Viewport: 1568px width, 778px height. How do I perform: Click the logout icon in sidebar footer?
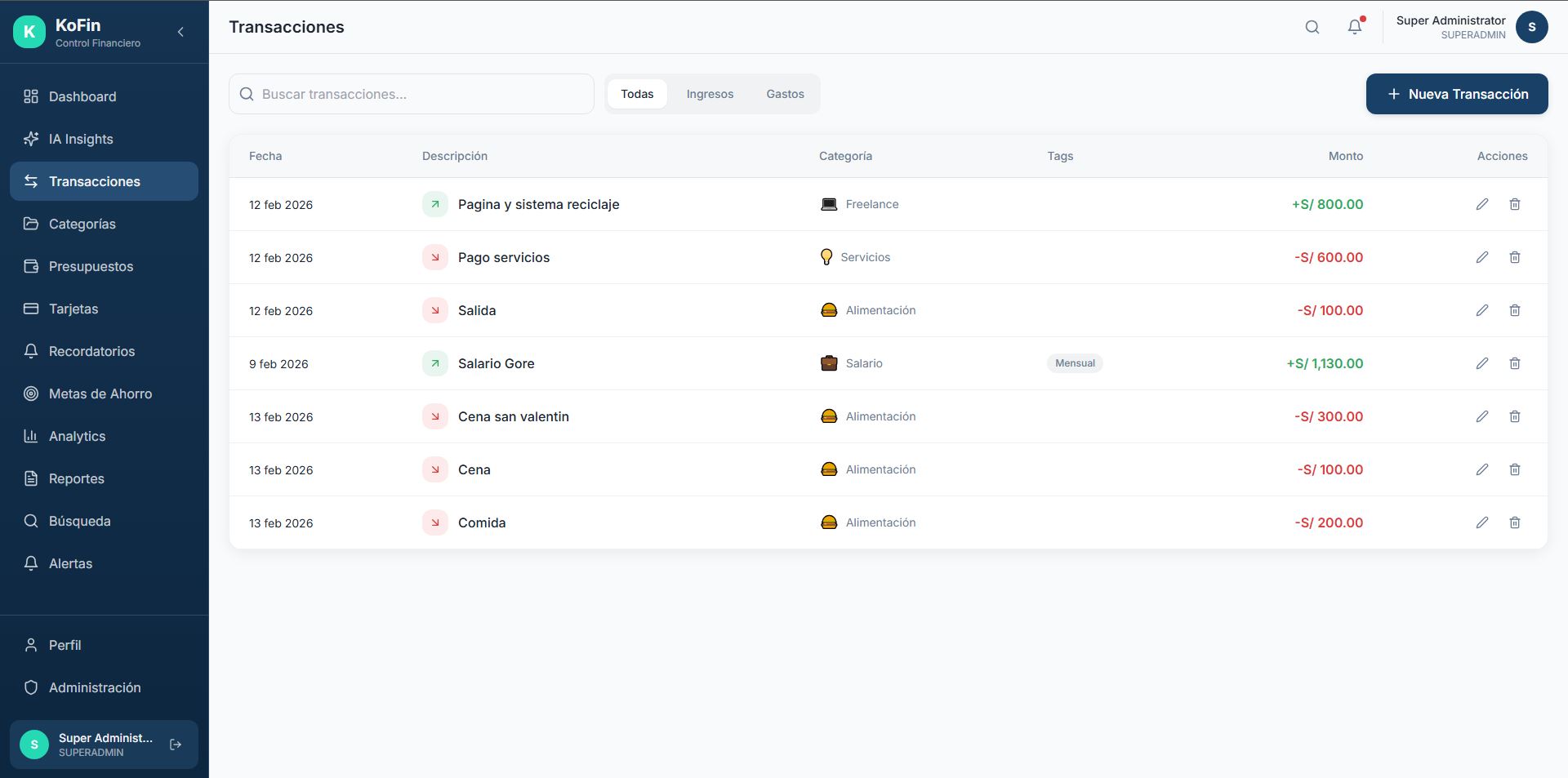pos(176,745)
